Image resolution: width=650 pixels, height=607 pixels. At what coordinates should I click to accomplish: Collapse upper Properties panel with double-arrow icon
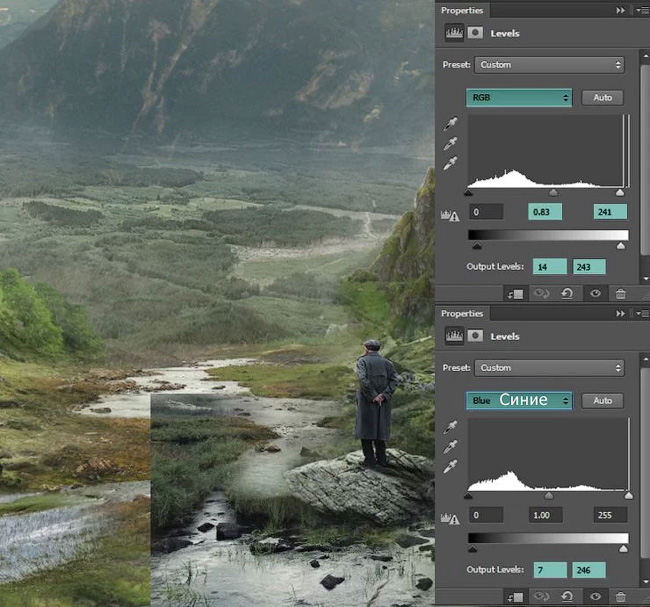(x=620, y=10)
